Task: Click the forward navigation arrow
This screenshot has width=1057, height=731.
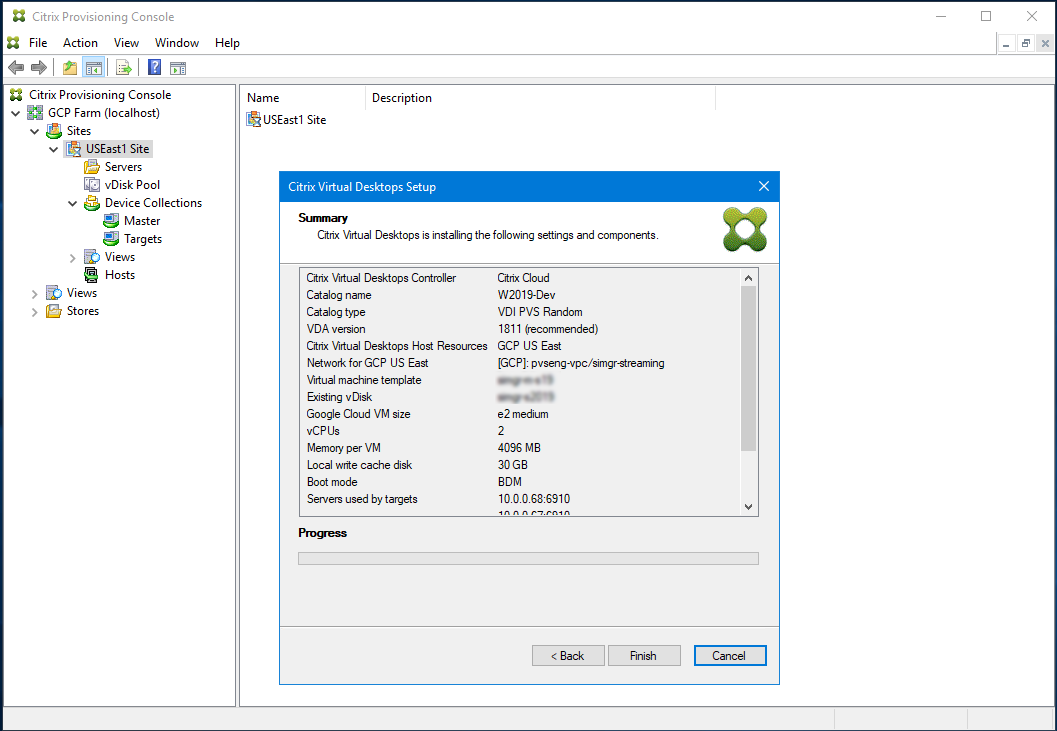Action: 38,67
